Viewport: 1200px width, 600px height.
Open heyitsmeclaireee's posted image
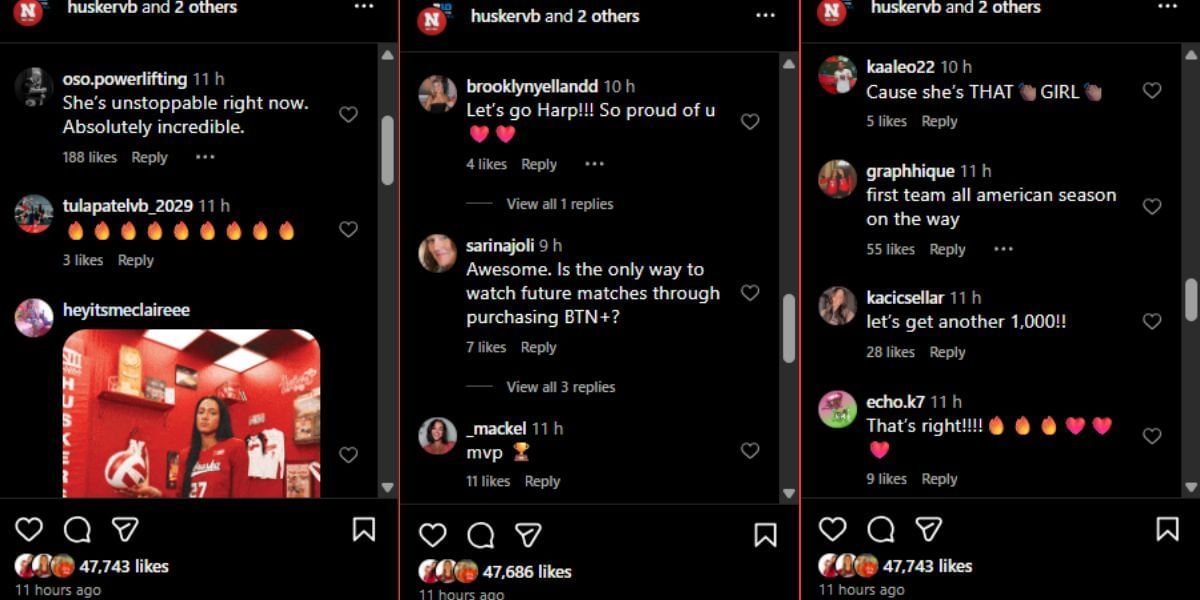[x=191, y=413]
